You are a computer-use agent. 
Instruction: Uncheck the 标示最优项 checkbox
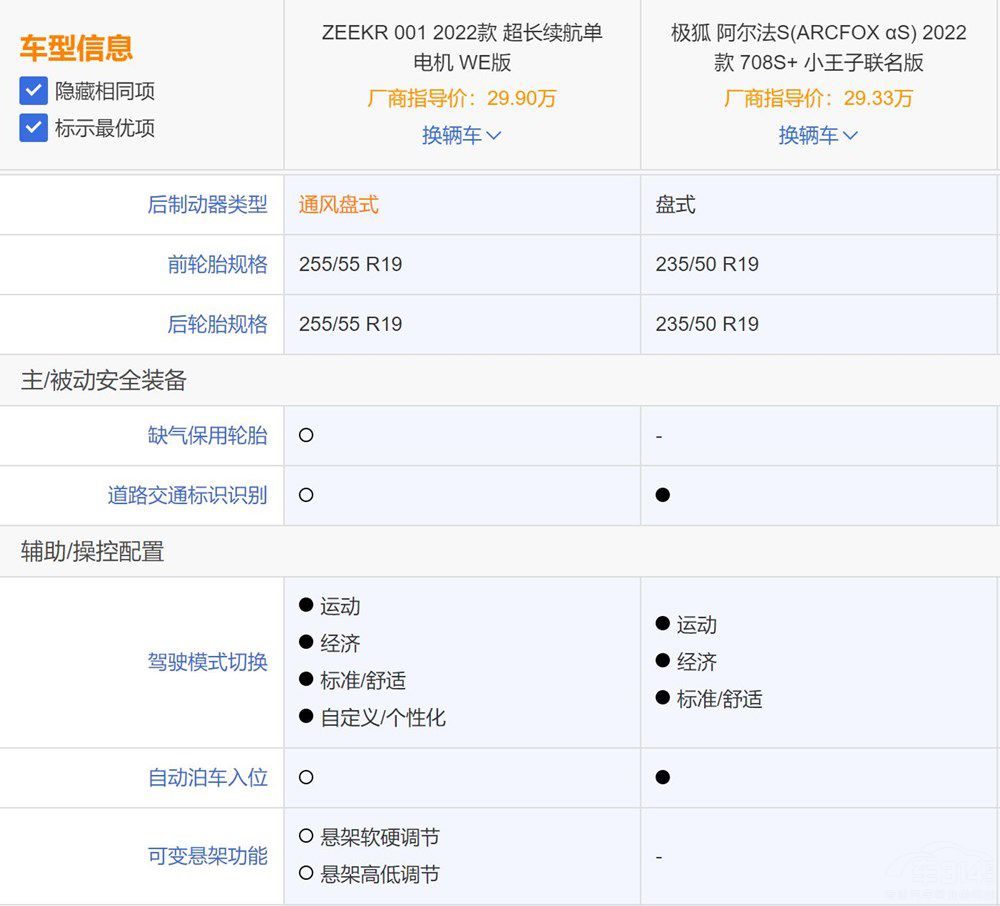pyautogui.click(x=33, y=127)
